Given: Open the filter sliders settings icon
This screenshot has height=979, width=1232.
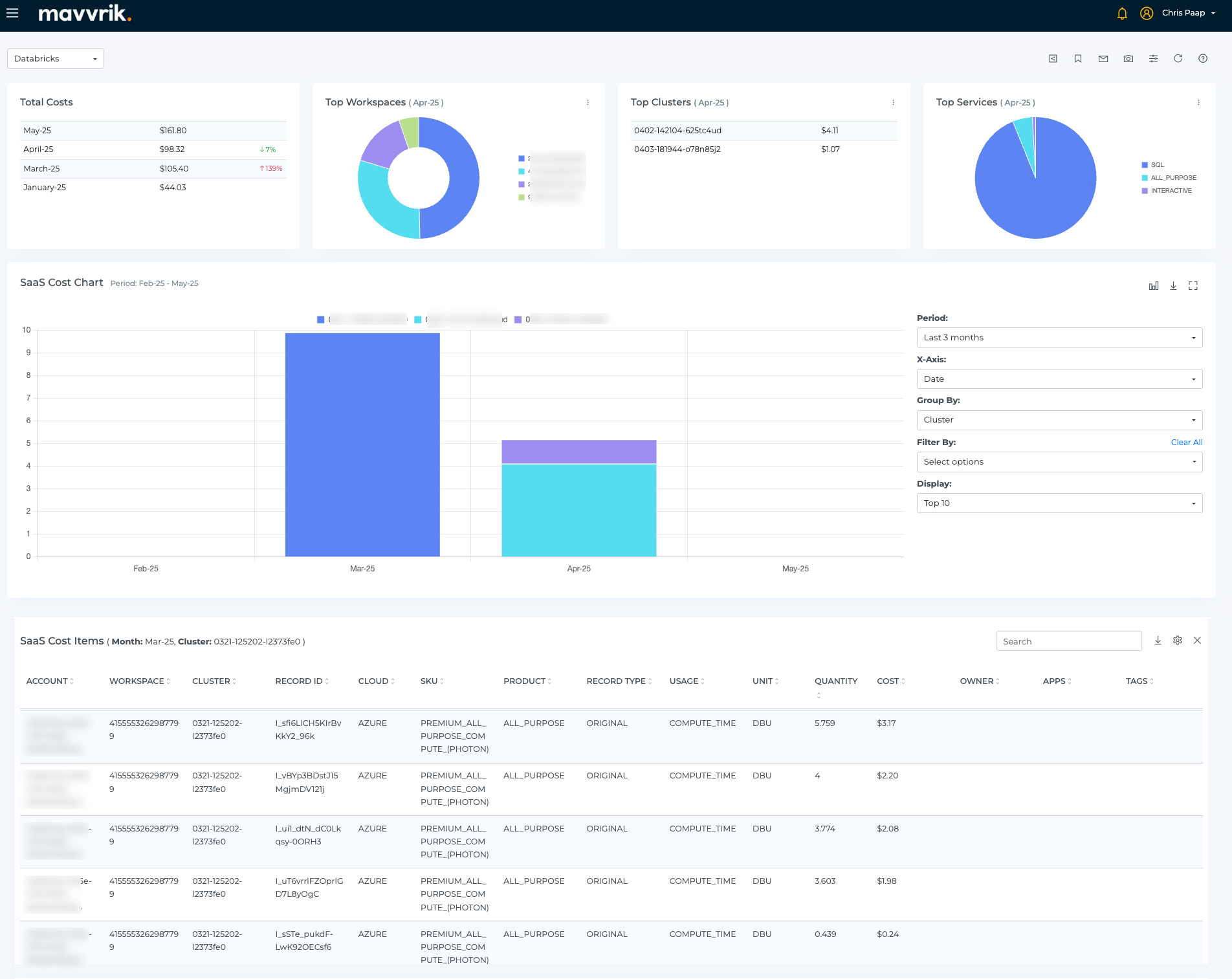Looking at the screenshot, I should [x=1153, y=59].
